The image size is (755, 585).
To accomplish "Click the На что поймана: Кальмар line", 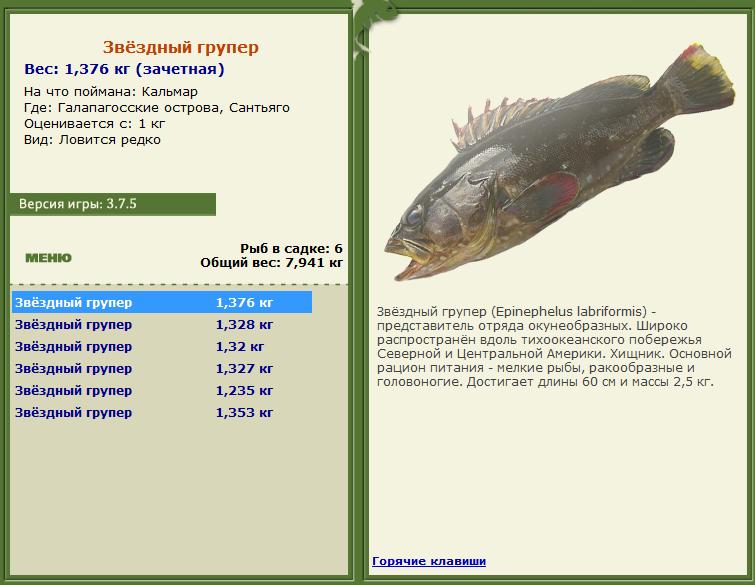I will click(x=111, y=91).
